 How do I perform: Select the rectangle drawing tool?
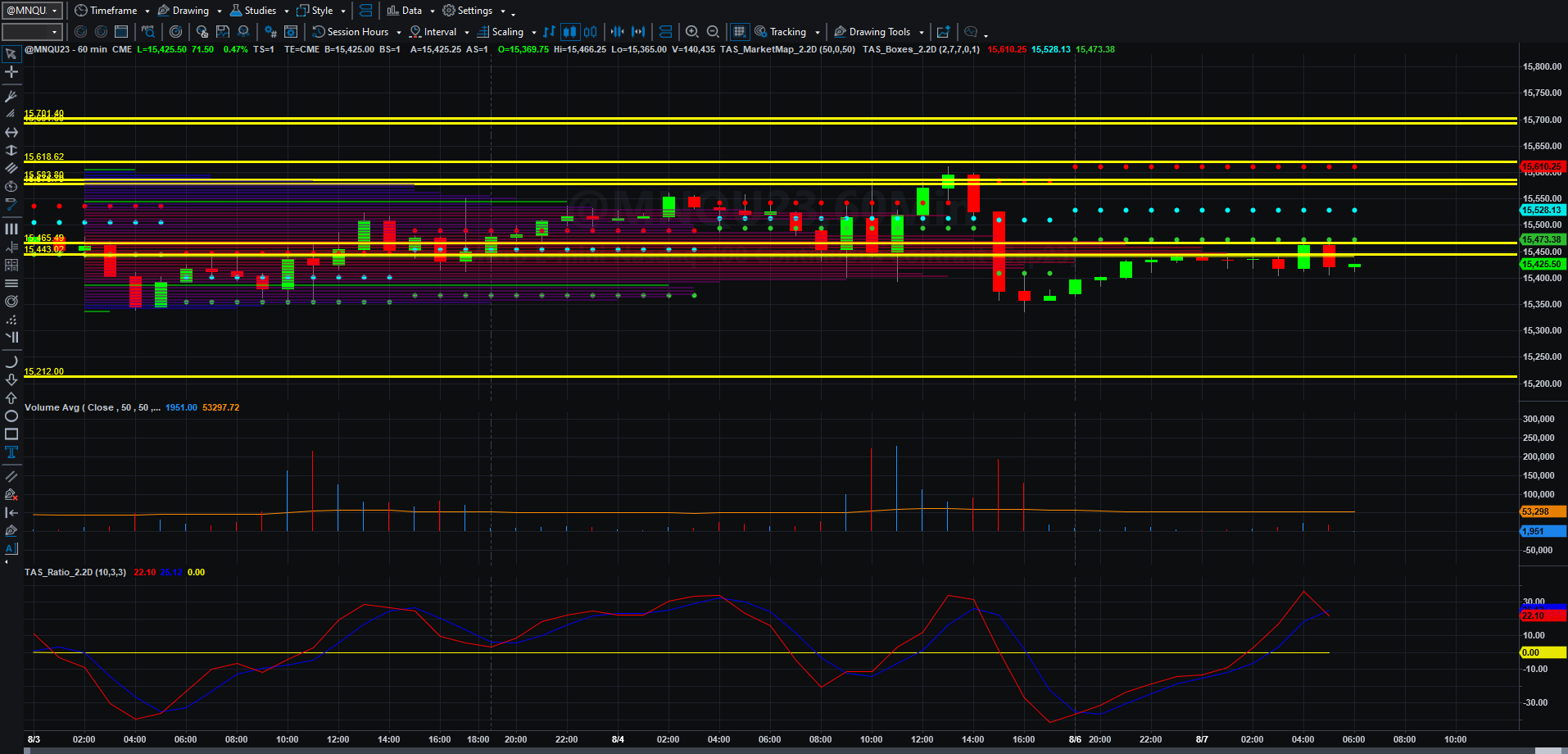[11, 434]
